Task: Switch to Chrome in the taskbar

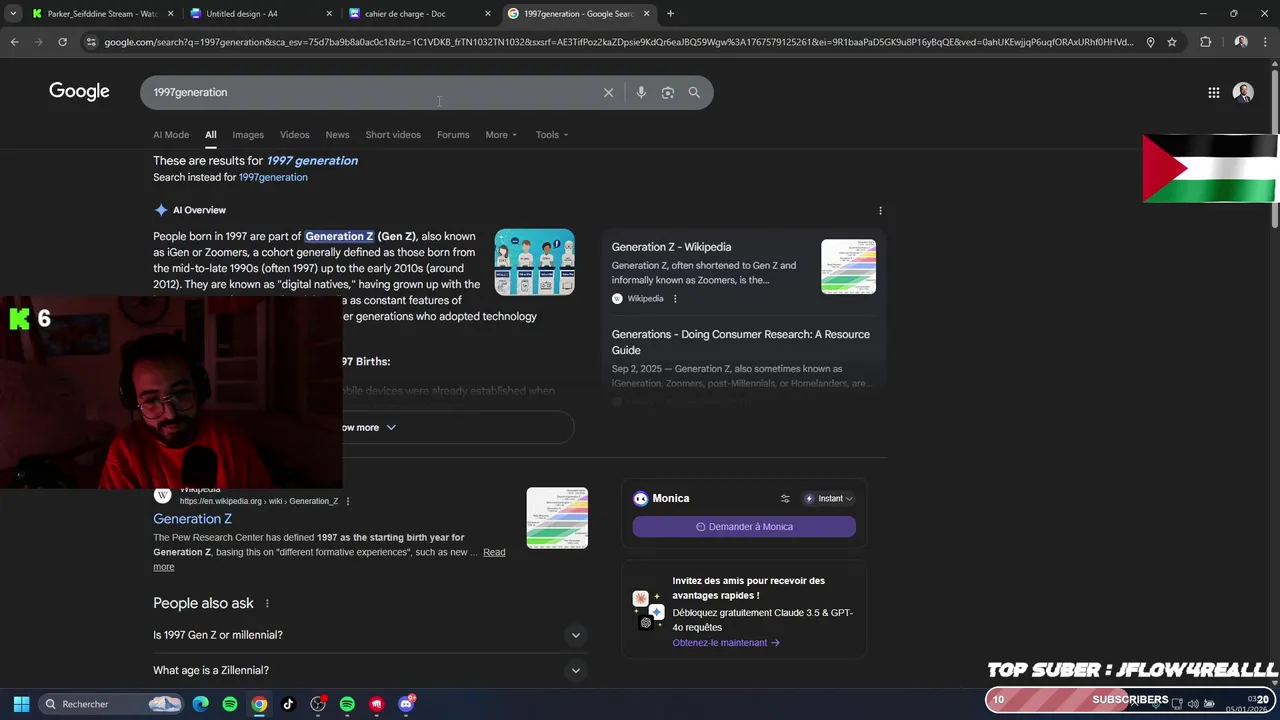Action: (259, 704)
